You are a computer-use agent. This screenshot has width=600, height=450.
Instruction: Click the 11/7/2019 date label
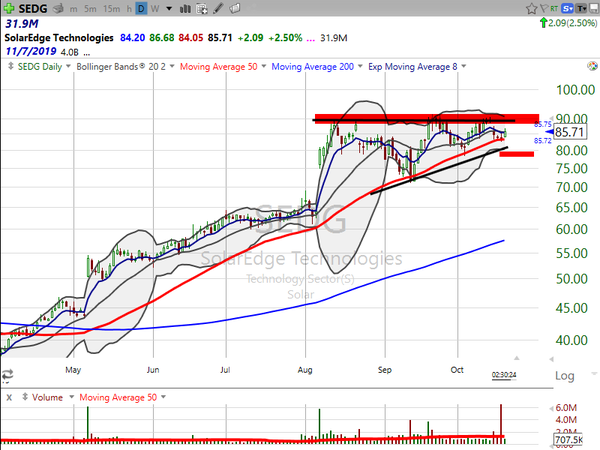pyautogui.click(x=31, y=51)
